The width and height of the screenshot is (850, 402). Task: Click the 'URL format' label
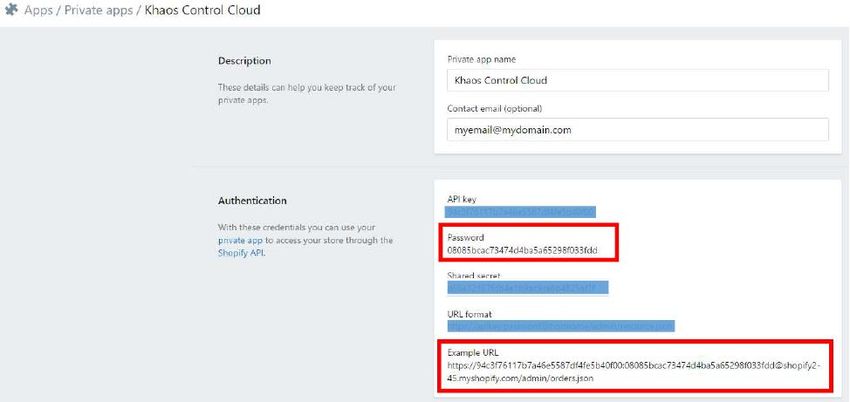[x=469, y=314]
